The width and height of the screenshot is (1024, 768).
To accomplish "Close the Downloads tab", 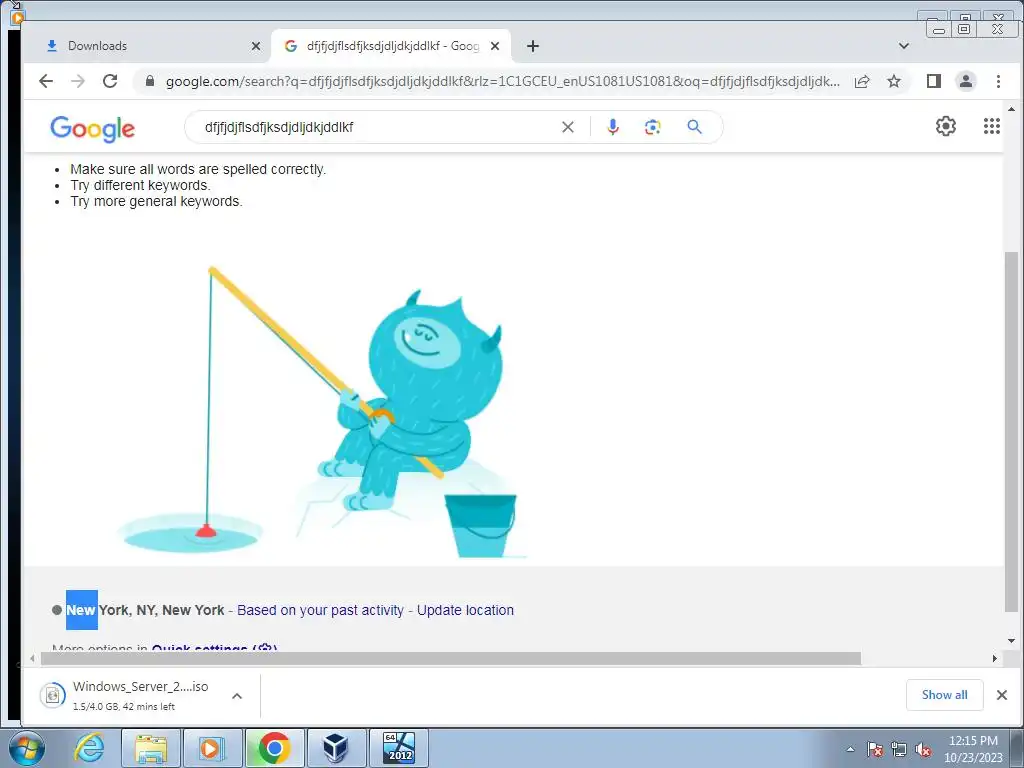I will pos(256,46).
